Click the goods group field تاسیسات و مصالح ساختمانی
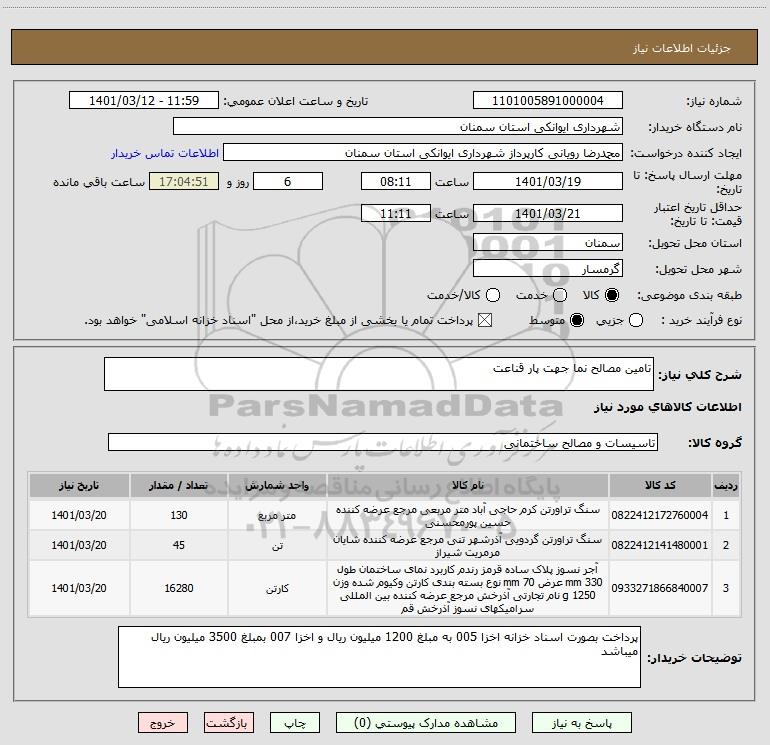The height and width of the screenshot is (745, 770). click(x=383, y=442)
